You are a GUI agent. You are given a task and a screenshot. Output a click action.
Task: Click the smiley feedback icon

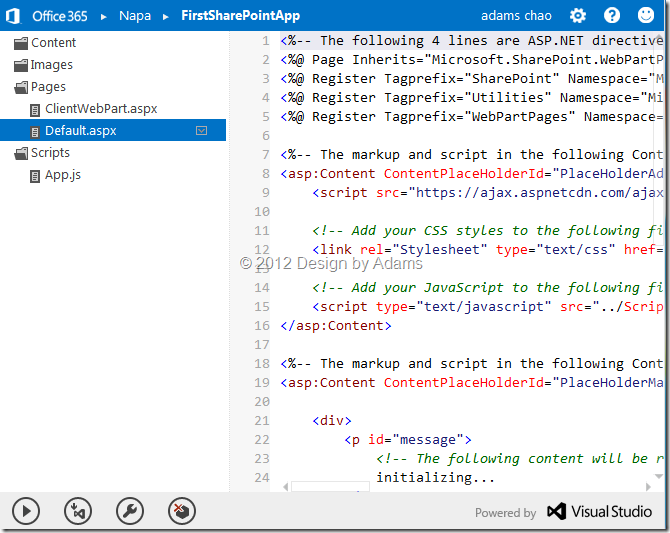click(646, 15)
